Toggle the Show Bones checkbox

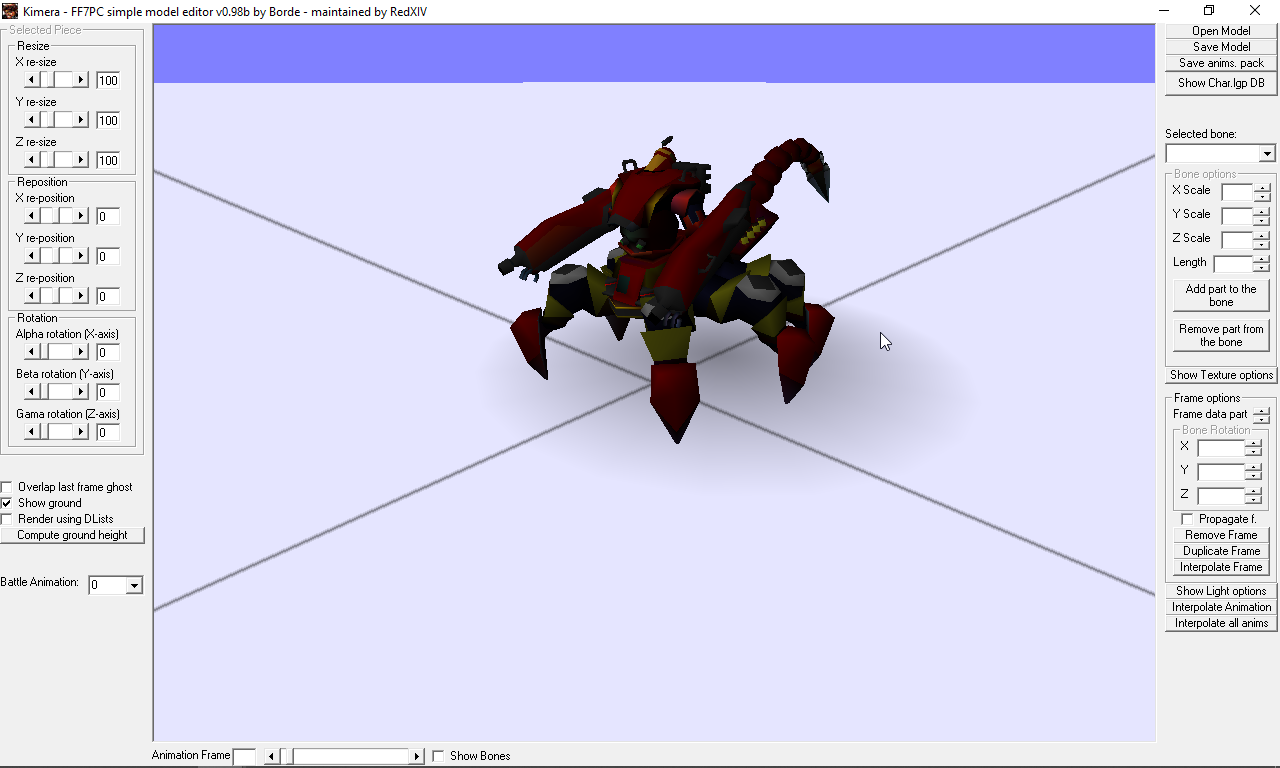point(439,756)
